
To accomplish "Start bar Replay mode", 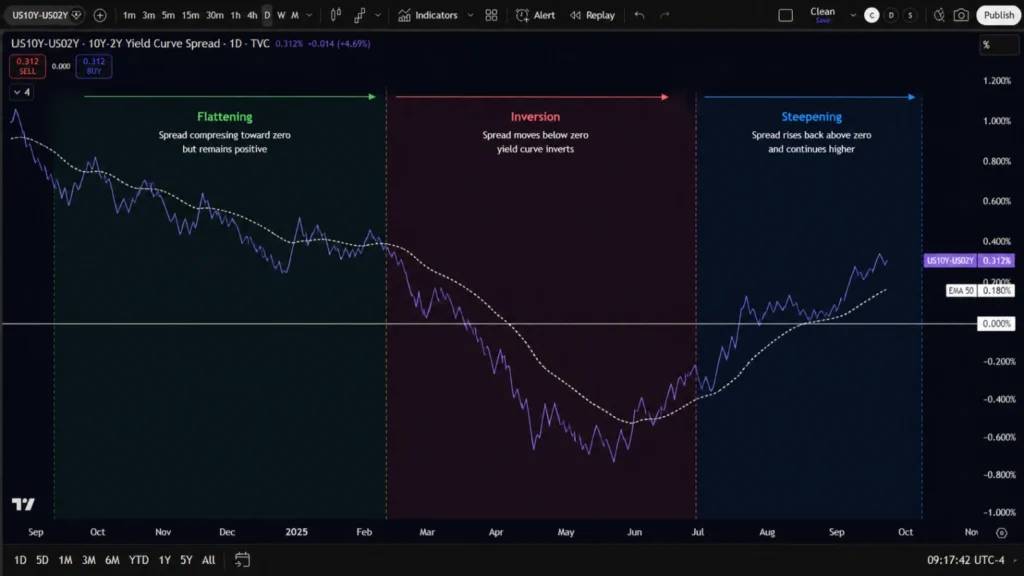I will point(592,15).
